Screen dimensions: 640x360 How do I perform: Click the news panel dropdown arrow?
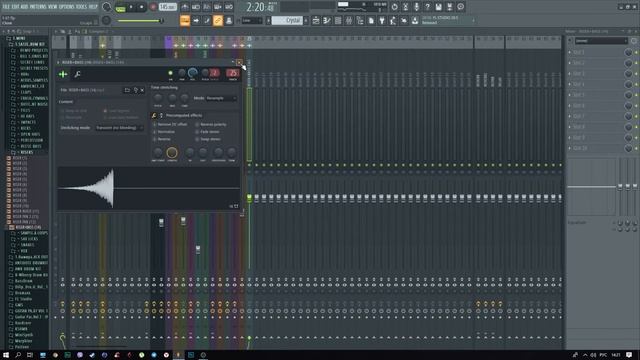(473, 20)
